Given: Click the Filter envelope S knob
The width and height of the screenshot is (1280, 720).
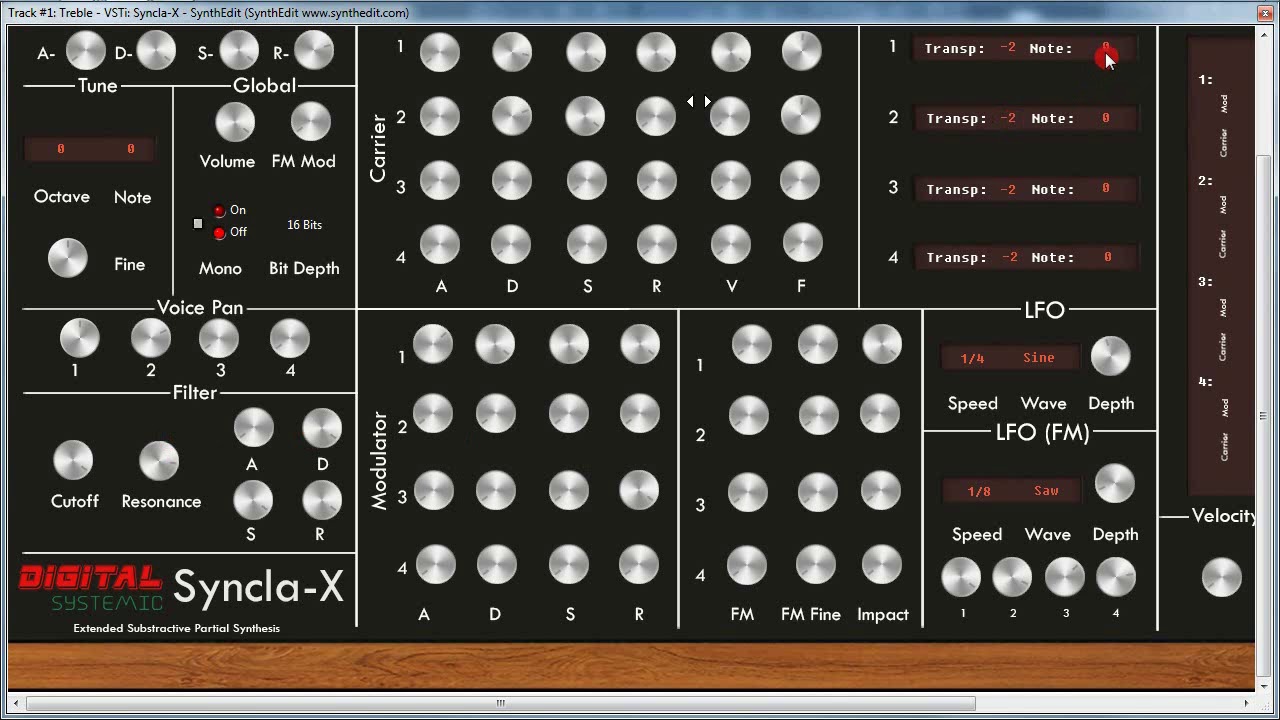Looking at the screenshot, I should (x=253, y=499).
